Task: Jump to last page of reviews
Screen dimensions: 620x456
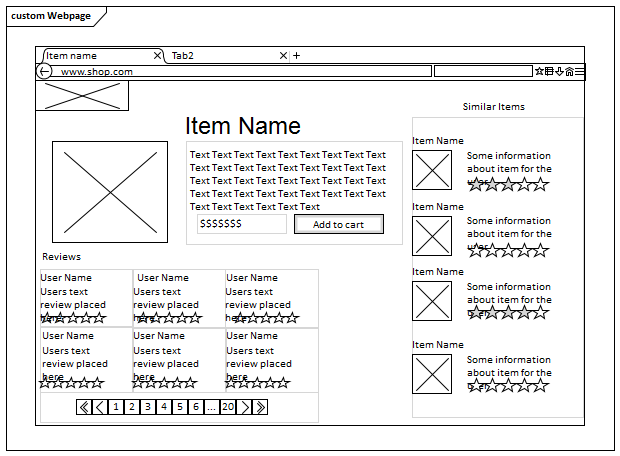Action: (260, 407)
